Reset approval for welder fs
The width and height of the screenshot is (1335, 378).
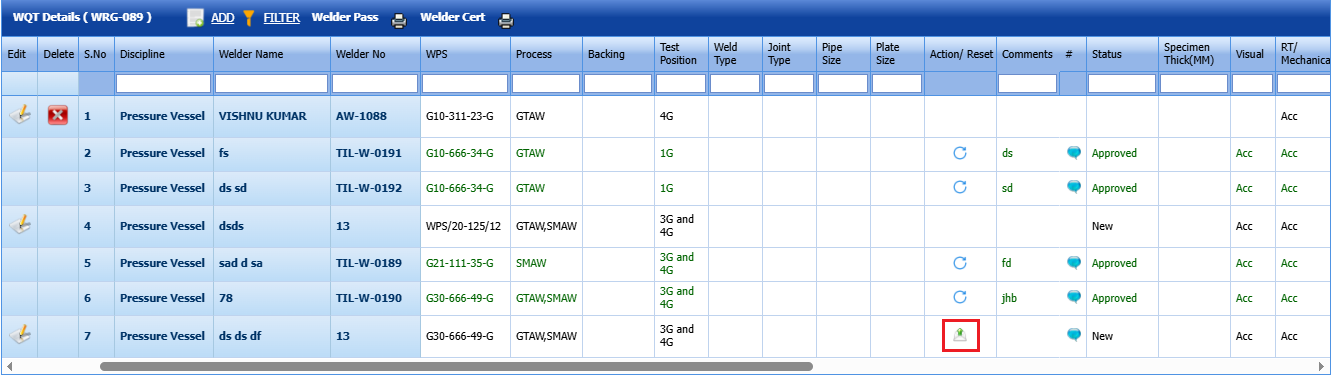click(x=960, y=153)
